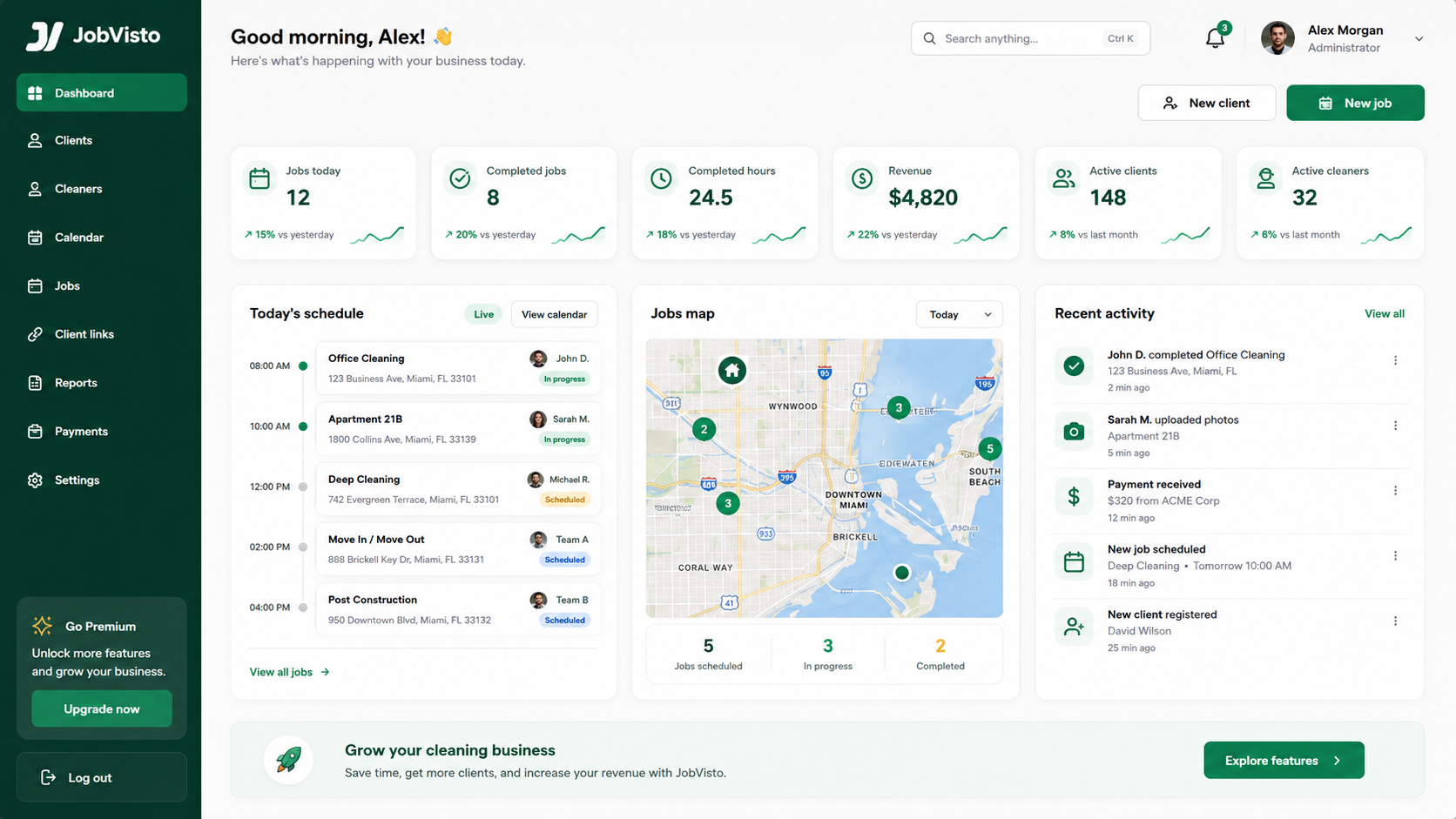
Task: Click the Revenue dollar icon
Action: (862, 178)
